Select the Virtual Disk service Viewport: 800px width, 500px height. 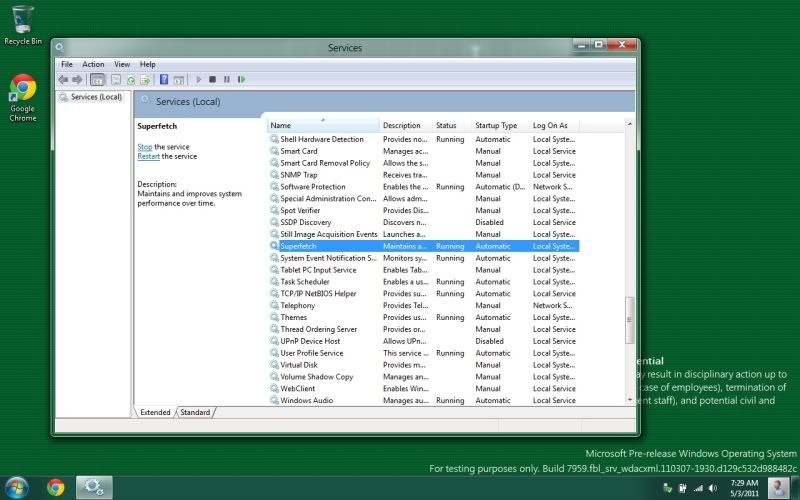[x=423, y=365]
